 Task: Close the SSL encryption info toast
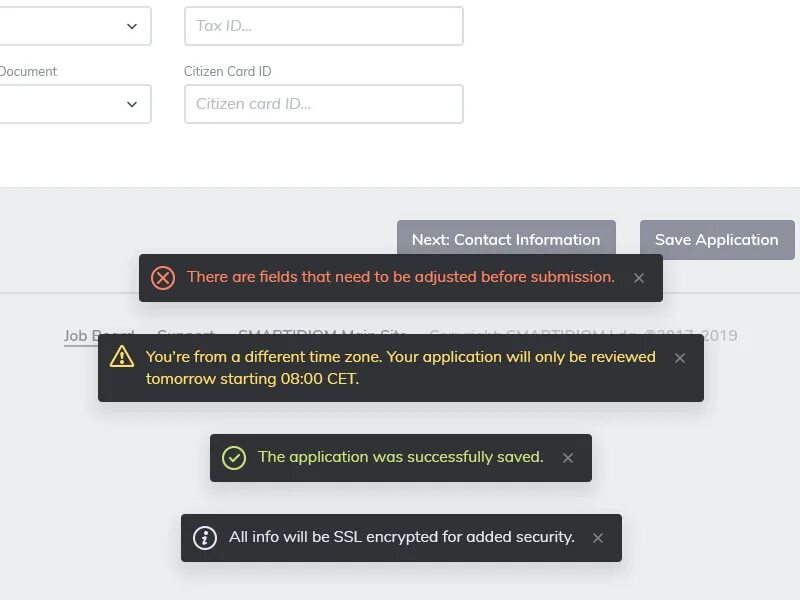598,538
